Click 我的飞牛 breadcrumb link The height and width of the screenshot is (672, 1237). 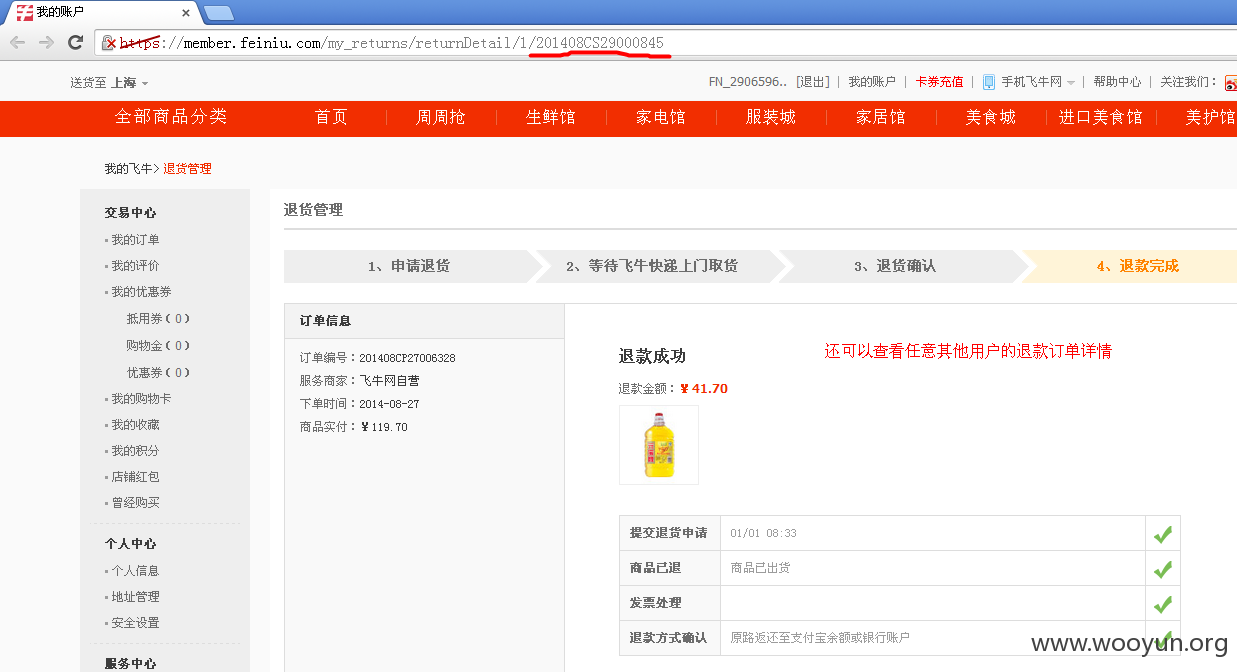128,169
